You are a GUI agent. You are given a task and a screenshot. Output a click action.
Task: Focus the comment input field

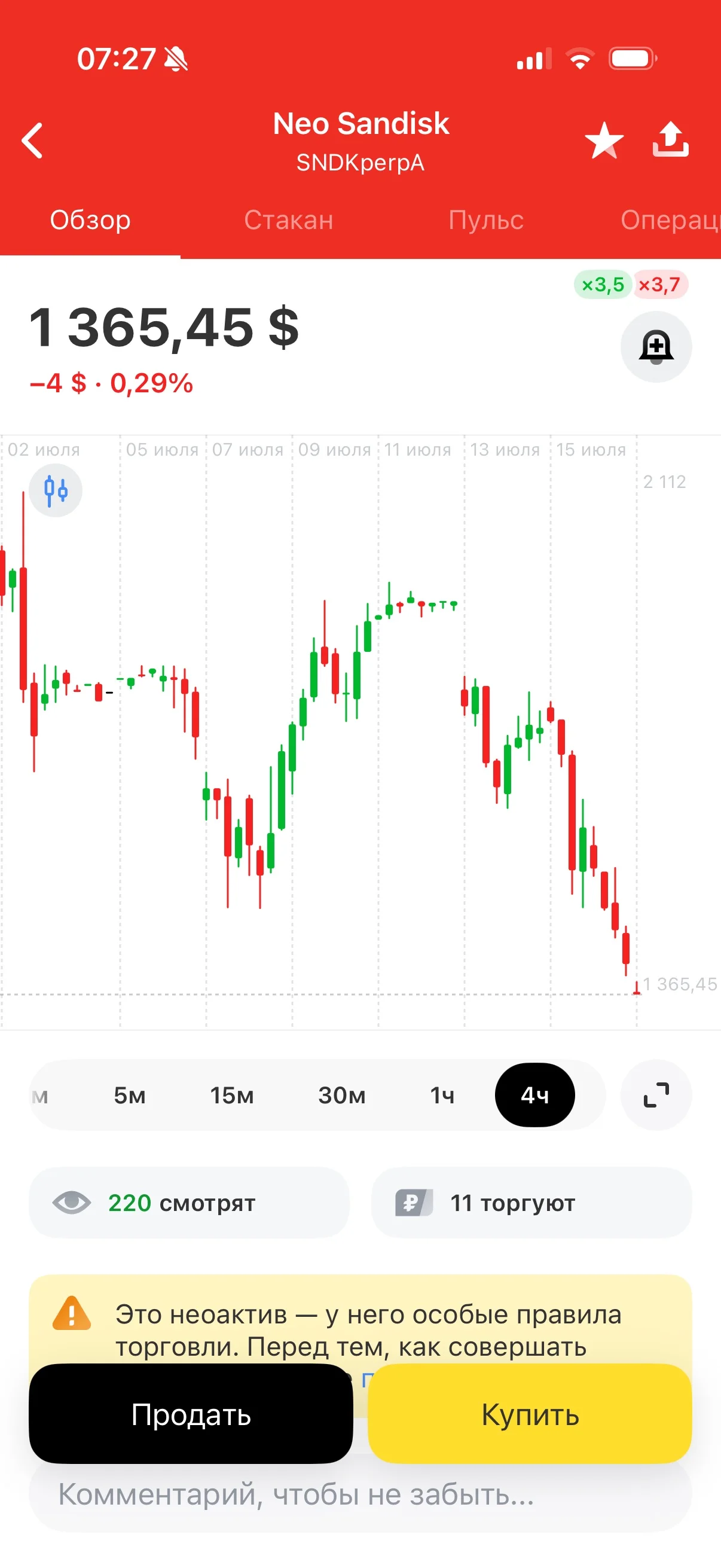pyautogui.click(x=360, y=1495)
